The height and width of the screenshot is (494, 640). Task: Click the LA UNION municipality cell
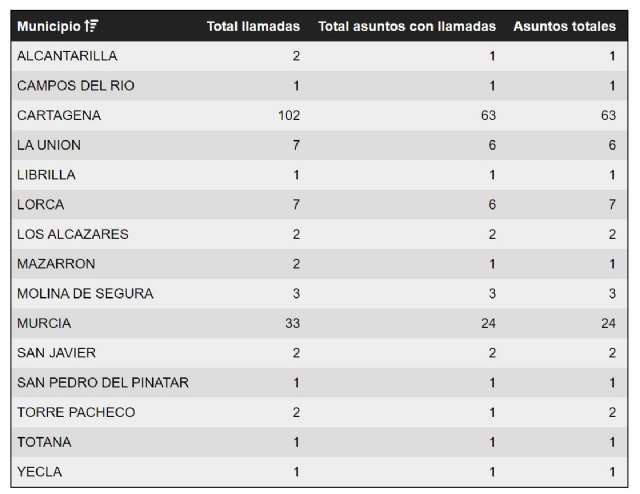tap(49, 145)
